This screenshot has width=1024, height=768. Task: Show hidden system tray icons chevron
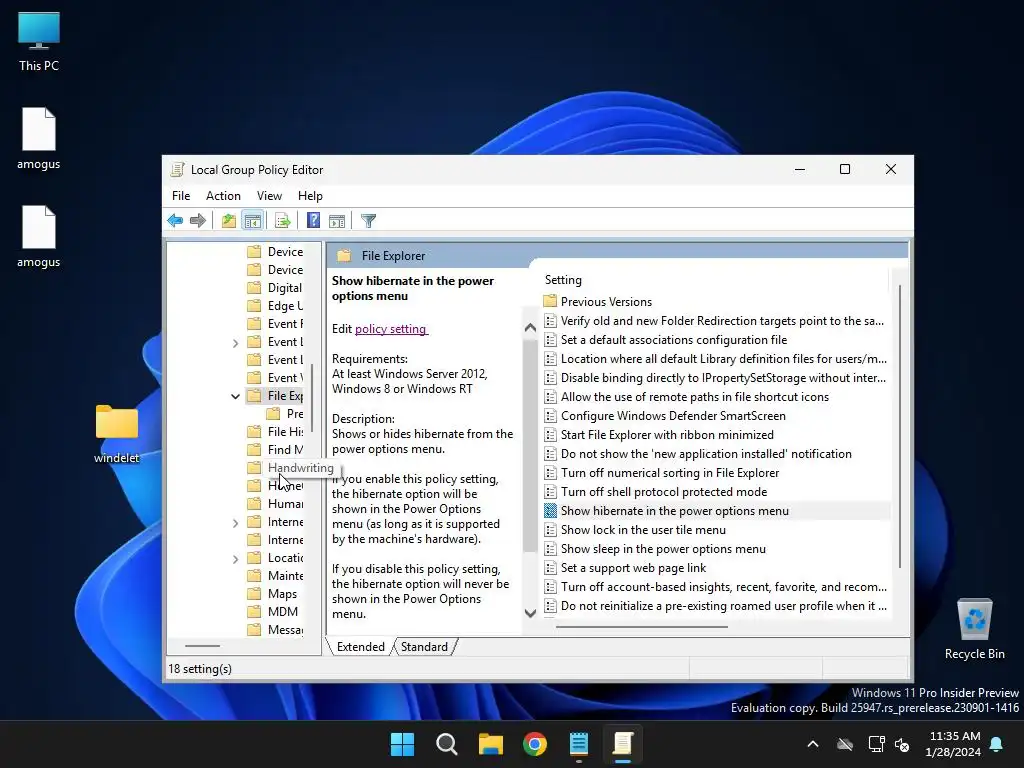point(813,744)
